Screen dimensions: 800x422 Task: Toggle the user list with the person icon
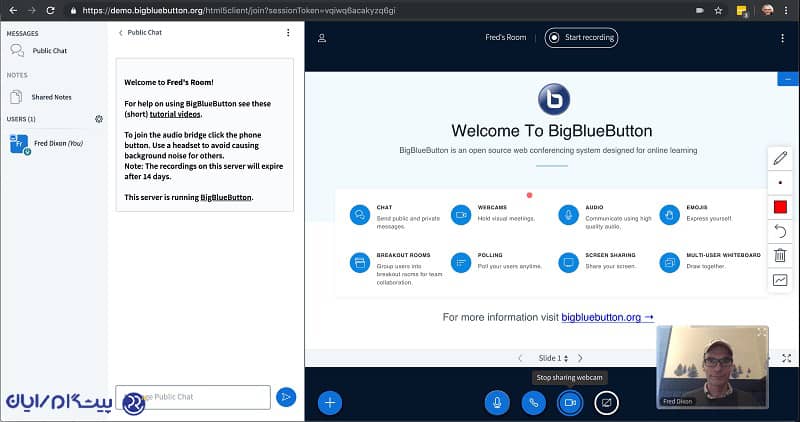[x=322, y=38]
